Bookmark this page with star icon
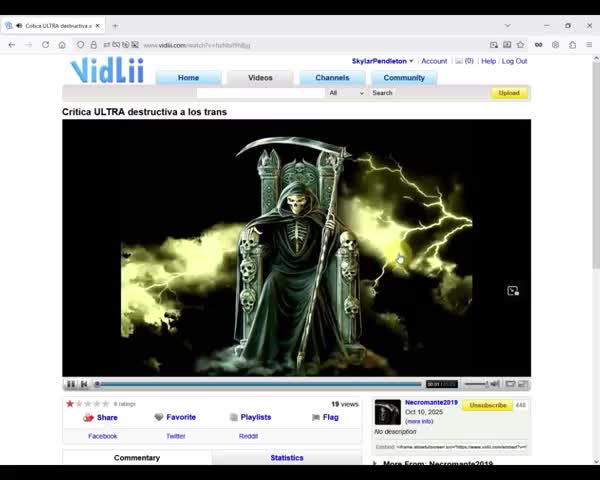 click(x=520, y=45)
